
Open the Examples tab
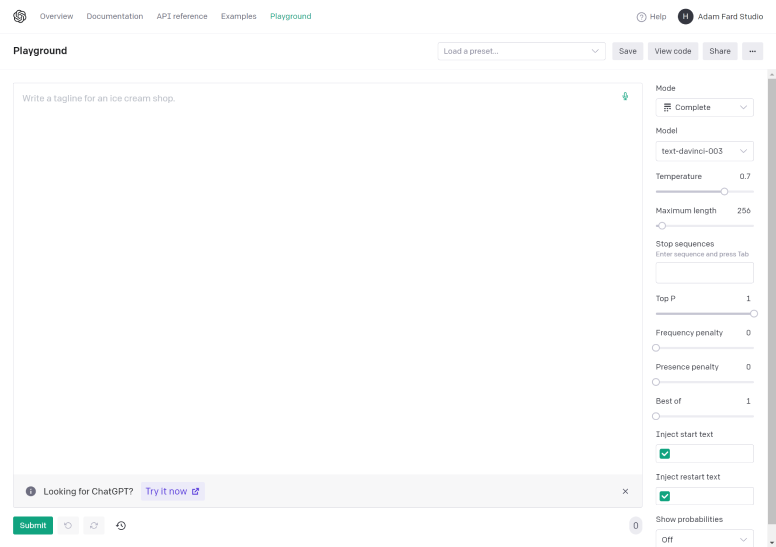tap(239, 16)
